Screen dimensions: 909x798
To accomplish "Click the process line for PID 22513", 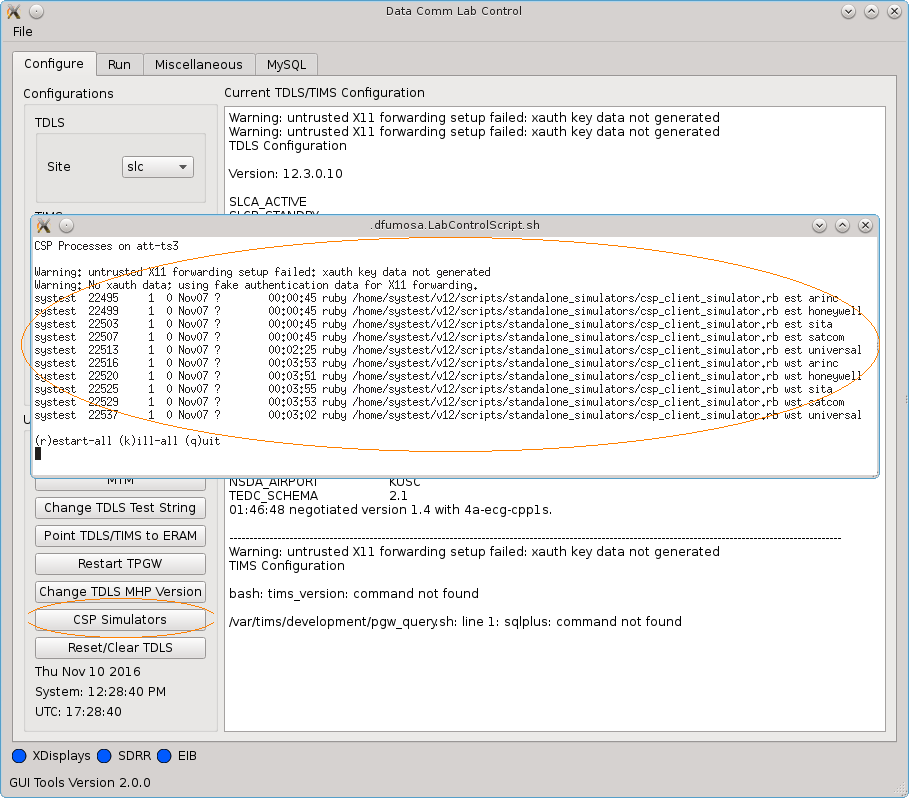I will [x=448, y=350].
